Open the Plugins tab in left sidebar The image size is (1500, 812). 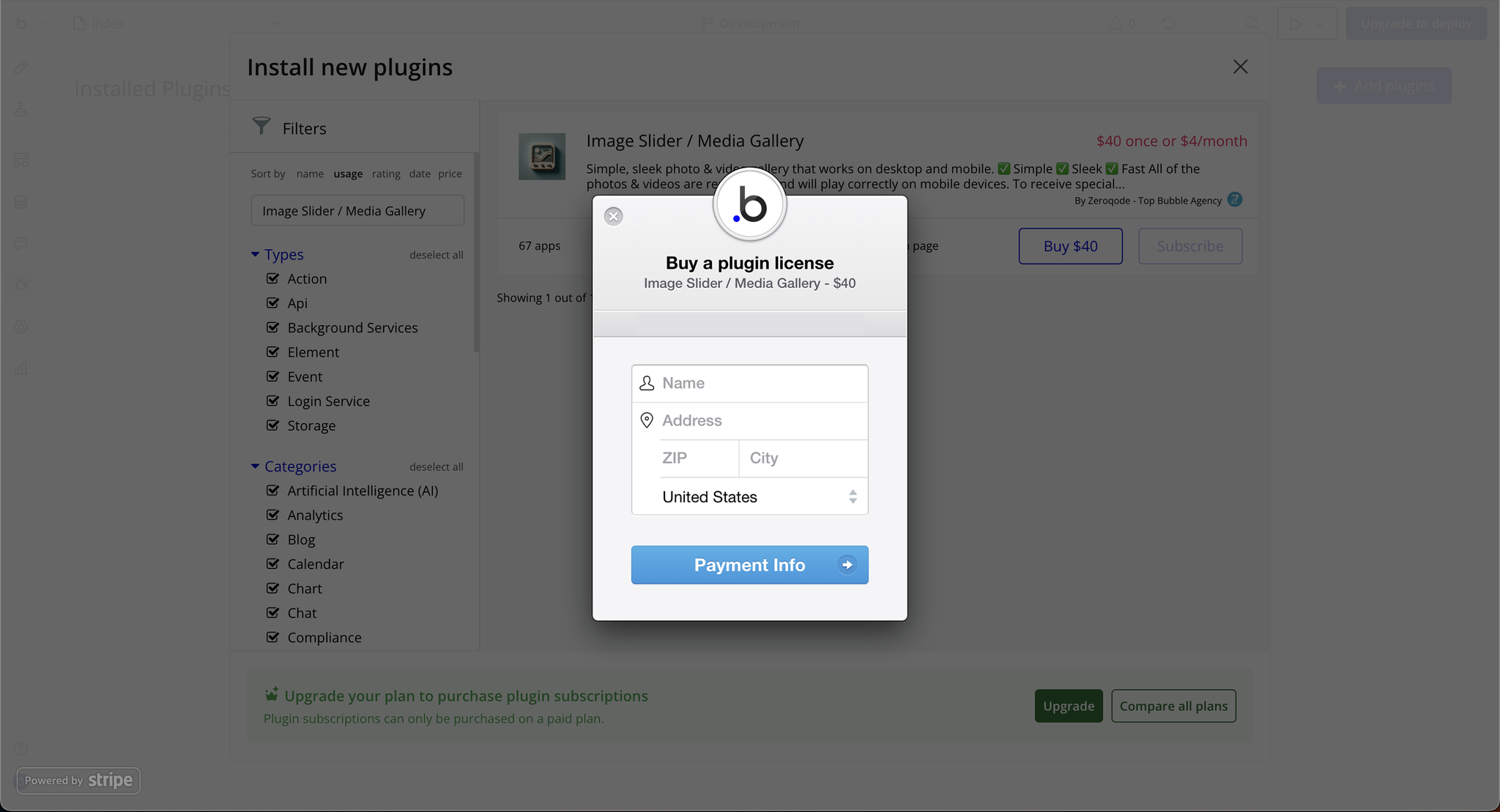pos(21,284)
